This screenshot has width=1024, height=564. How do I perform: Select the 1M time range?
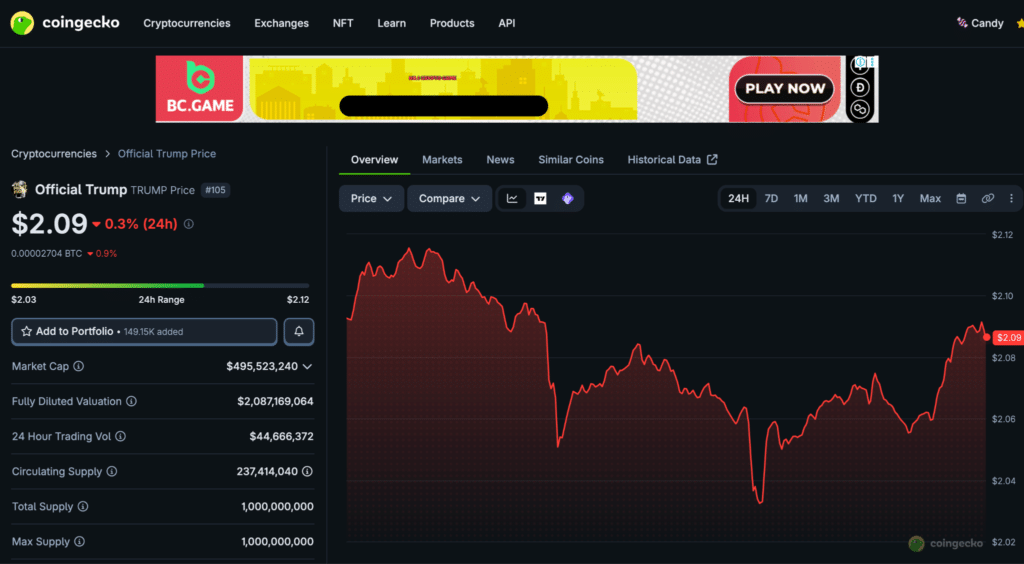801,198
